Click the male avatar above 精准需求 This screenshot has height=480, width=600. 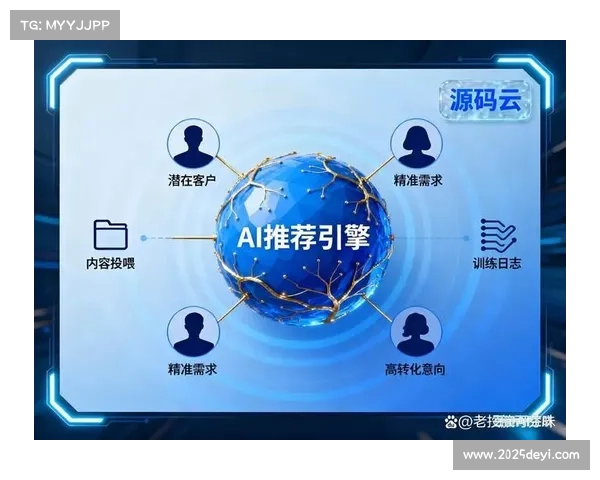(x=192, y=332)
